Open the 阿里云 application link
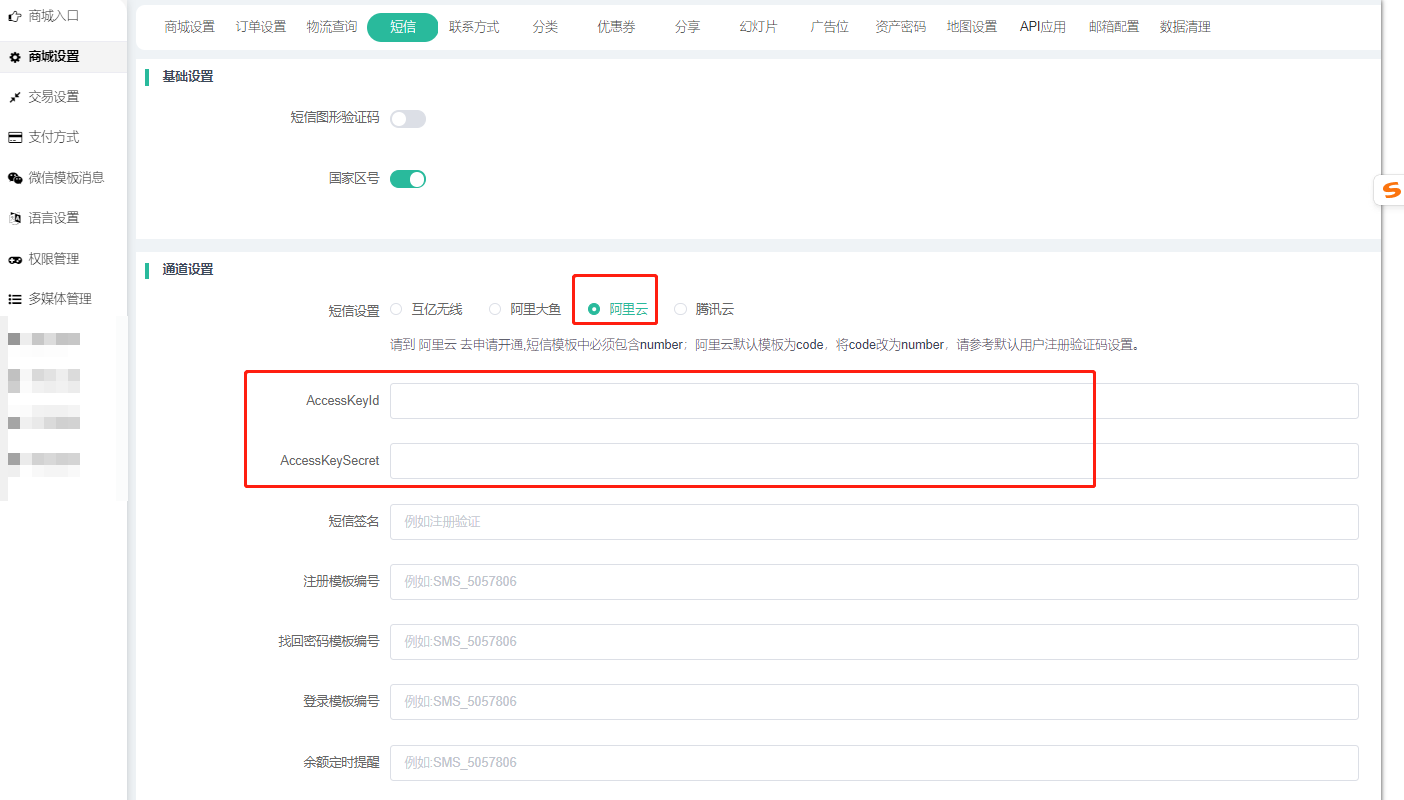The width and height of the screenshot is (1404, 800). point(438,344)
